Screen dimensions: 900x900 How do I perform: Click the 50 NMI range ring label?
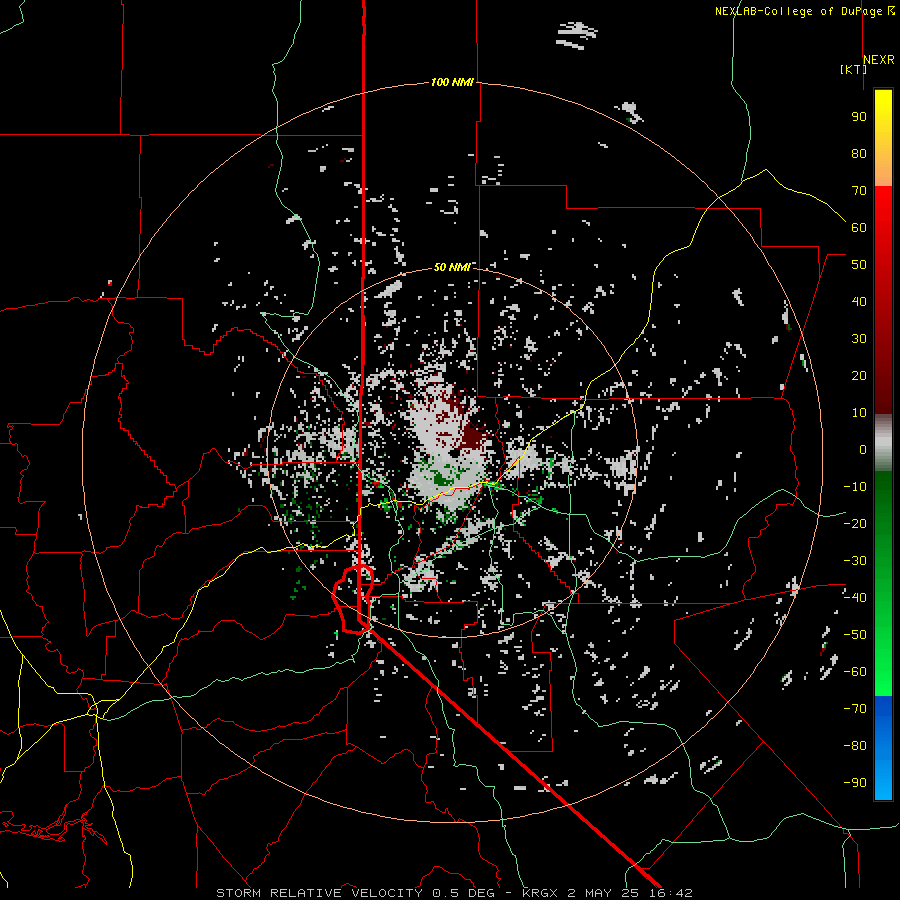[452, 267]
